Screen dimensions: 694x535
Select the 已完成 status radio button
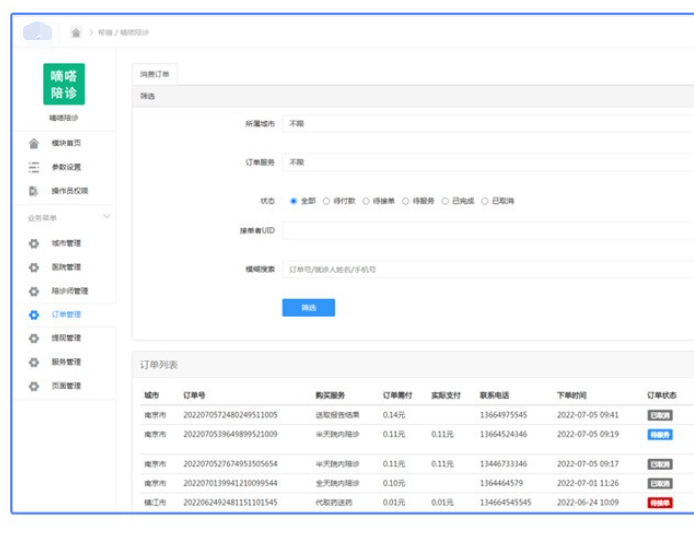point(445,201)
